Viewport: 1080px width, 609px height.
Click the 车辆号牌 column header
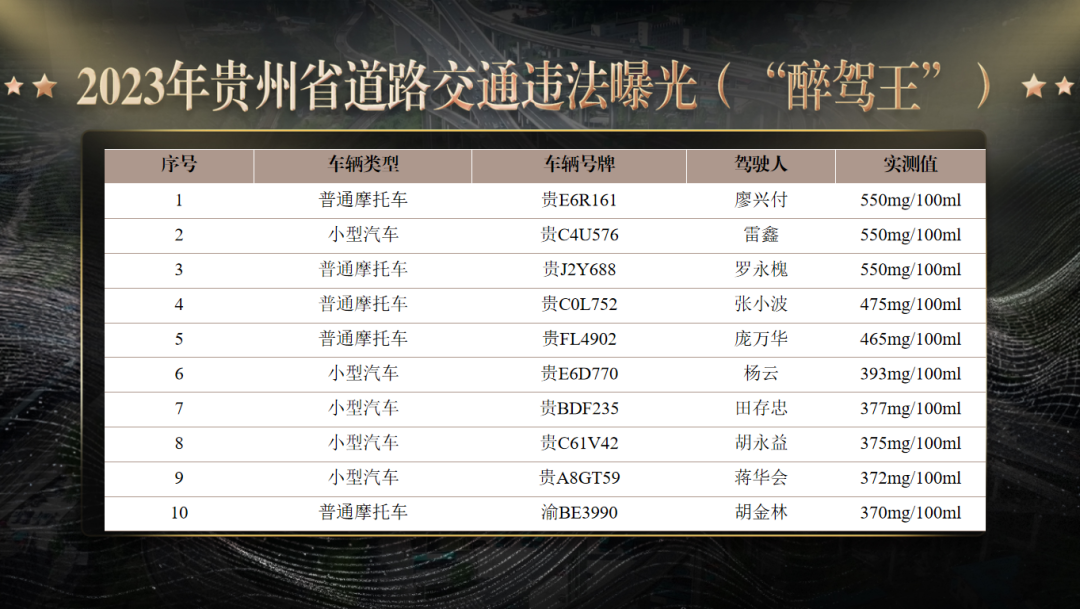coord(579,165)
